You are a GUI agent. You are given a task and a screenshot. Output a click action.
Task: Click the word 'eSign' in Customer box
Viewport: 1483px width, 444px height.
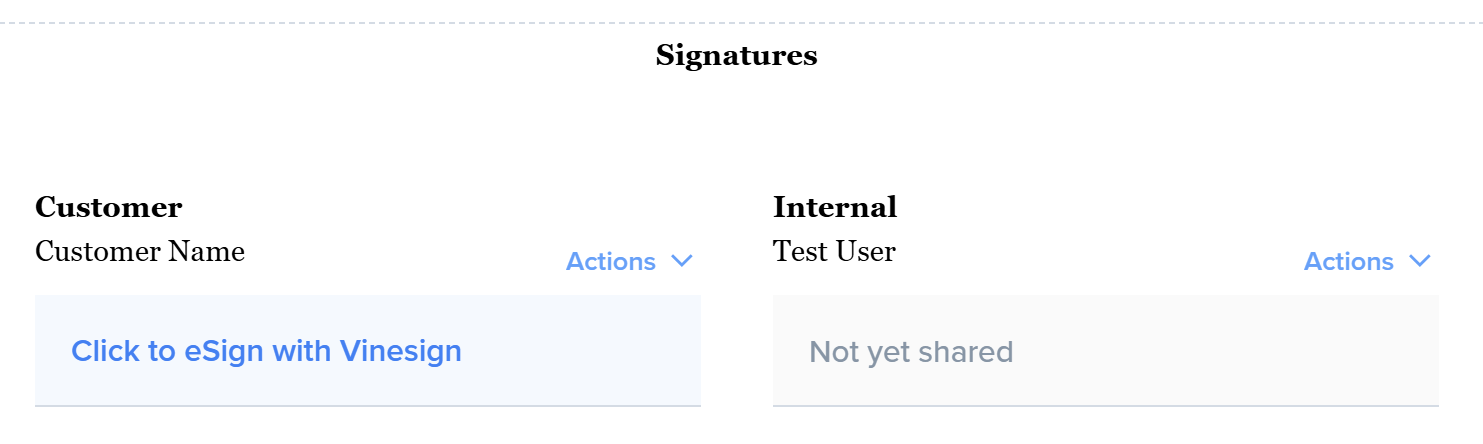pos(223,351)
